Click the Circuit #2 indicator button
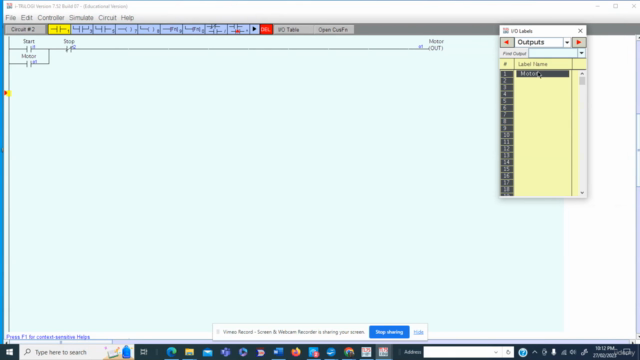The width and height of the screenshot is (640, 360). [23, 29]
